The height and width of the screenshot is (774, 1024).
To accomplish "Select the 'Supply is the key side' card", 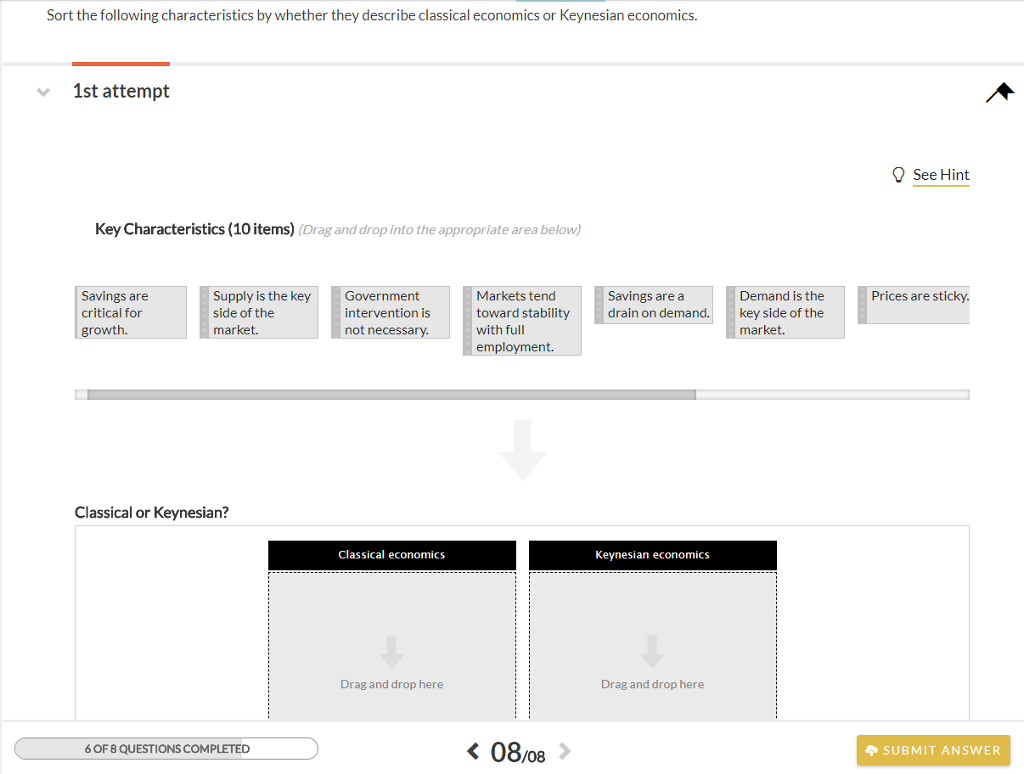I will [x=258, y=311].
